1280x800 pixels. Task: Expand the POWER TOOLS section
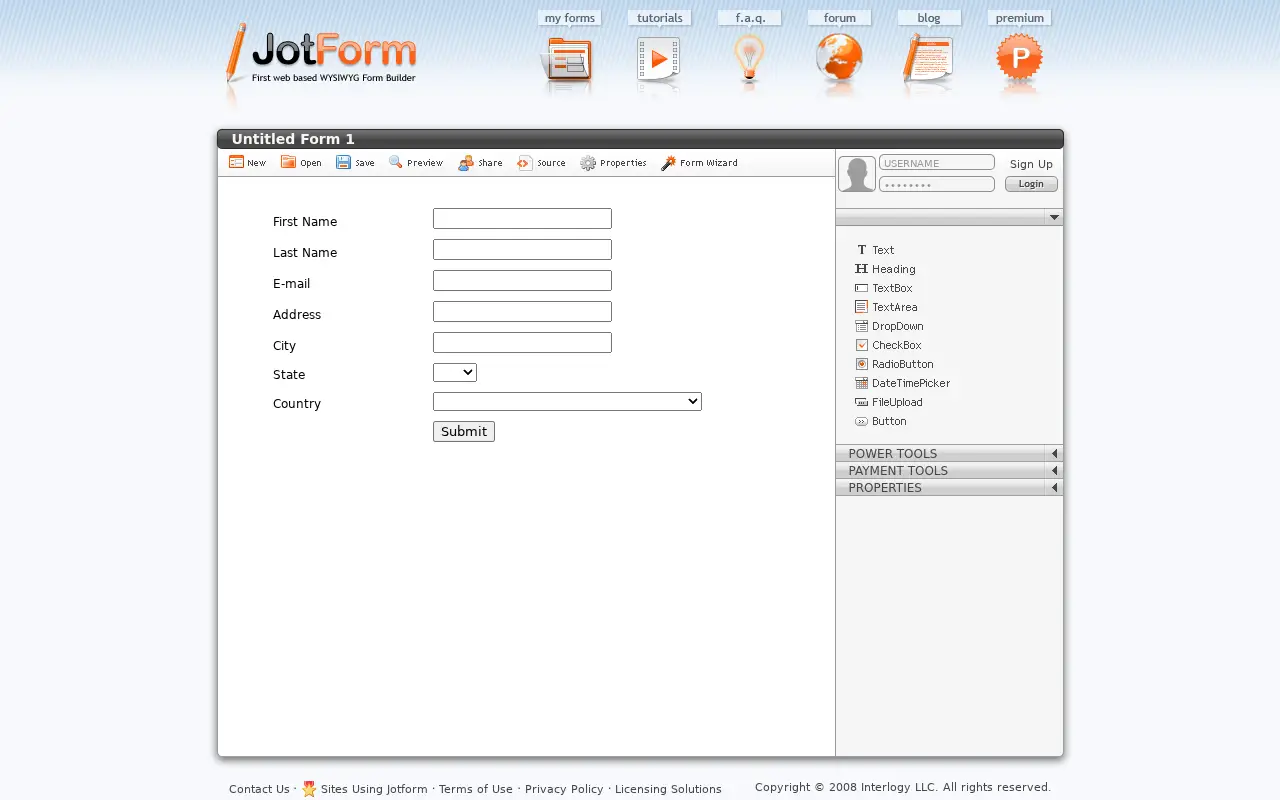tap(949, 454)
